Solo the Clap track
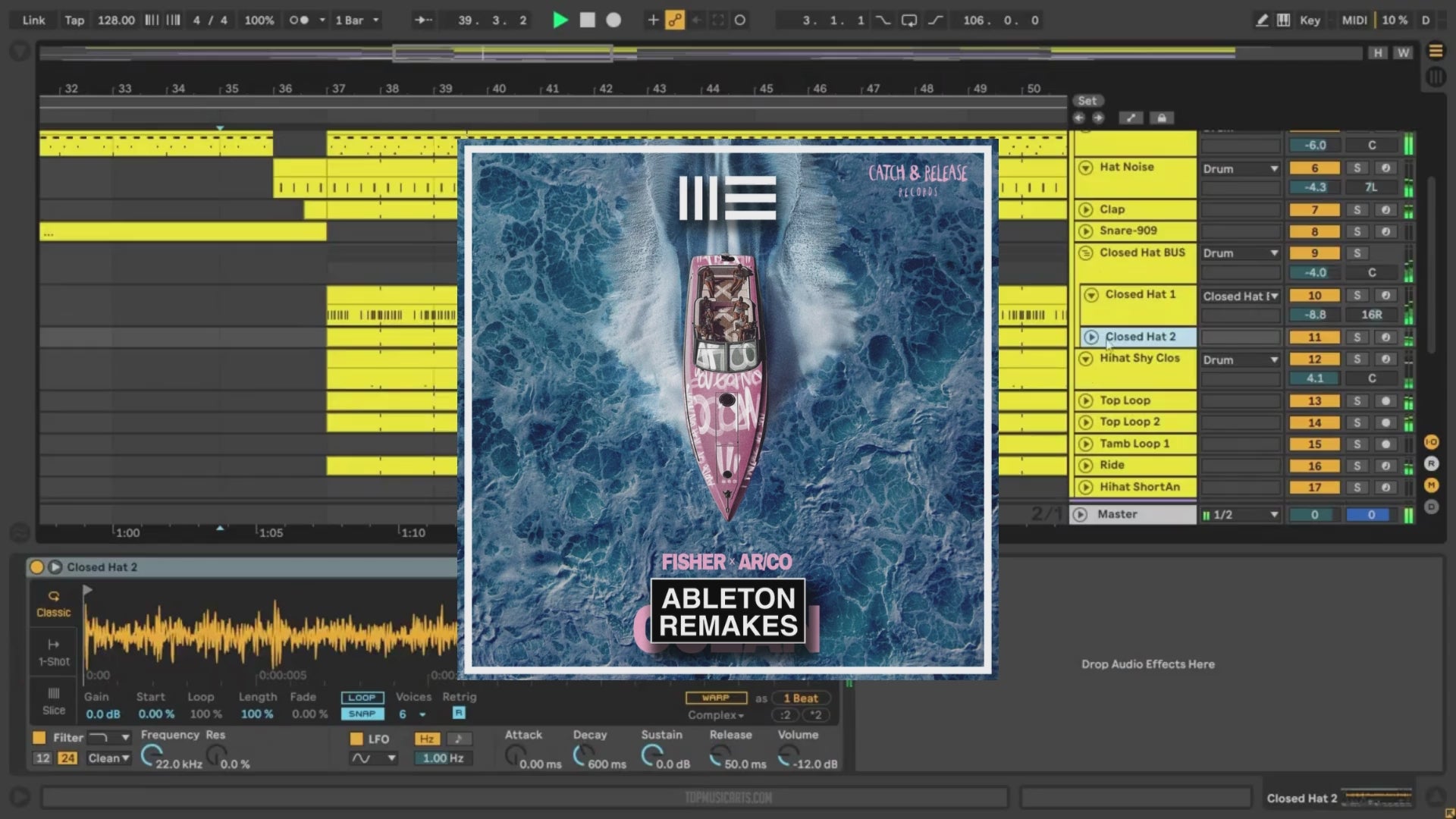The image size is (1456, 819). [1357, 210]
